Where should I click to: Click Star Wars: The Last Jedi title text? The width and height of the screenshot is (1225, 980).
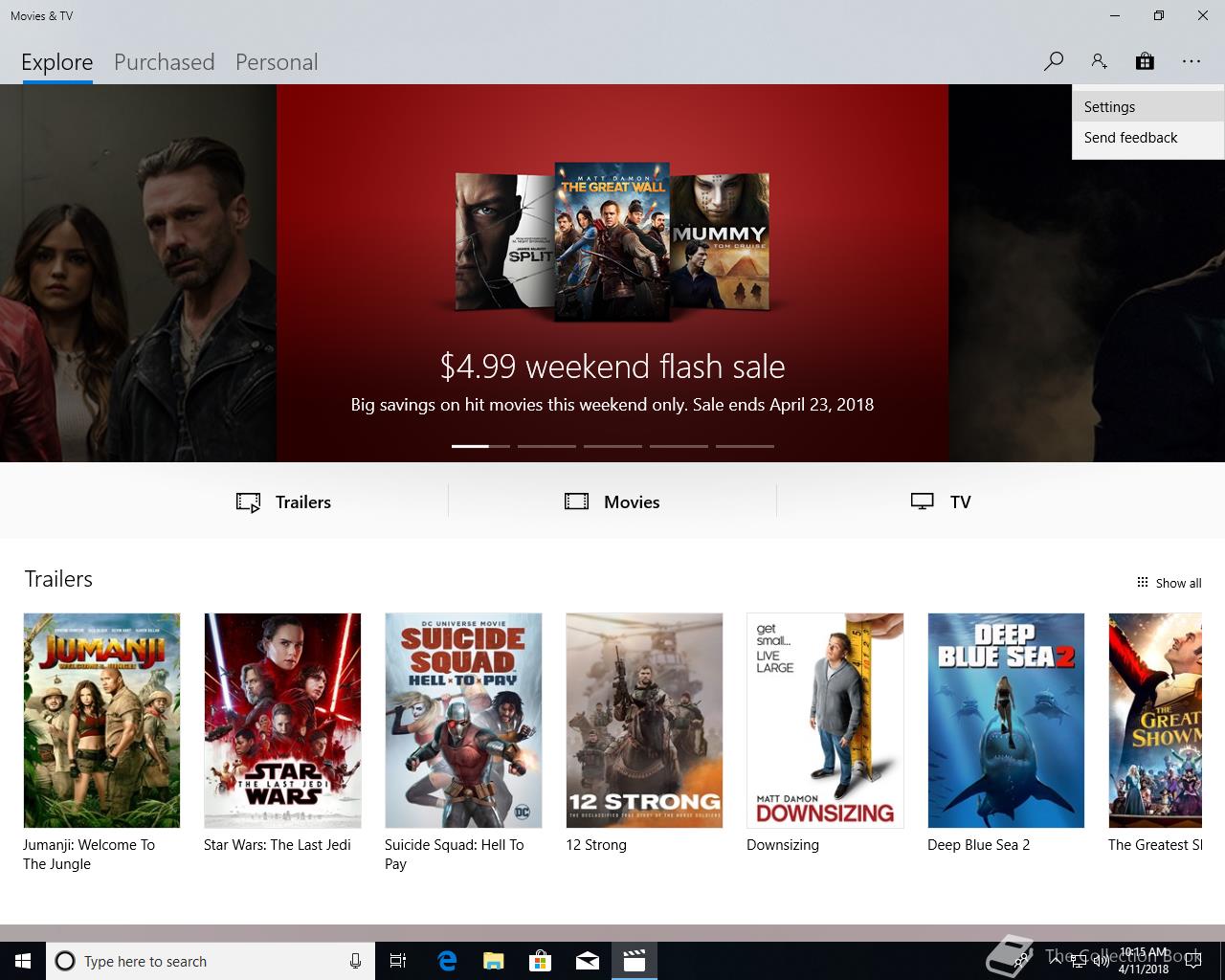[278, 845]
